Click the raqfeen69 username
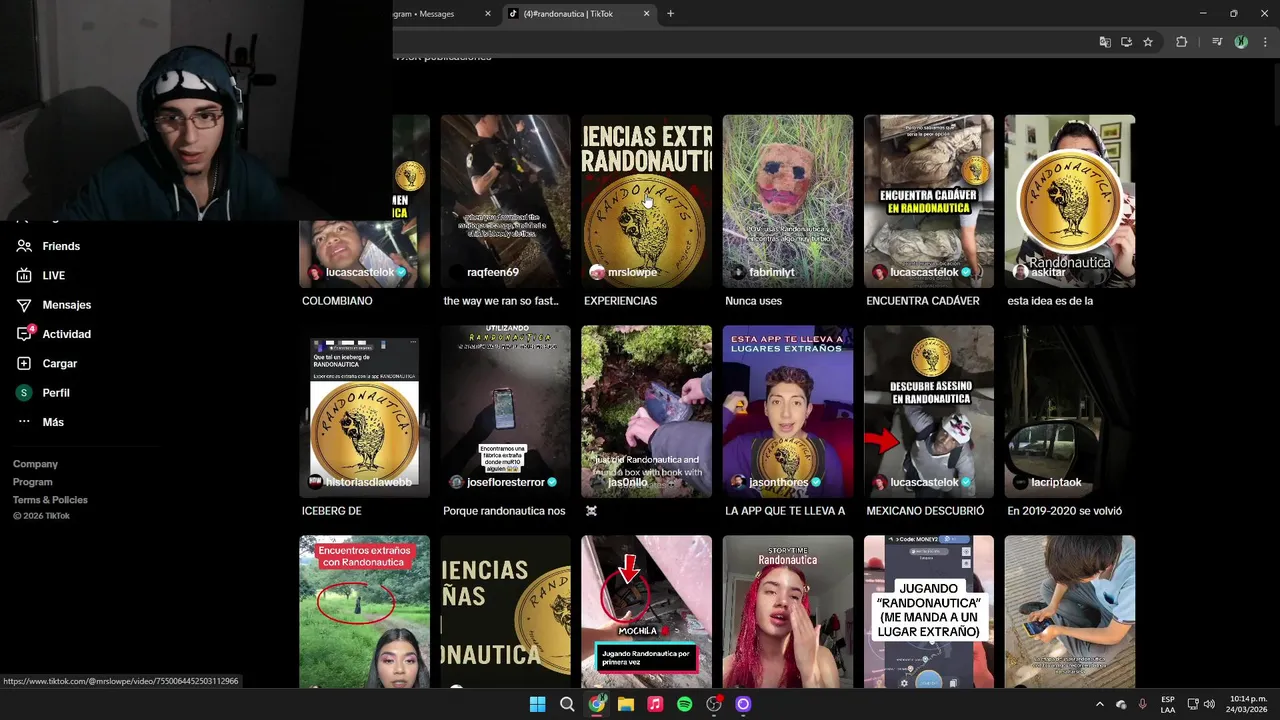The height and width of the screenshot is (720, 1280). tap(493, 272)
